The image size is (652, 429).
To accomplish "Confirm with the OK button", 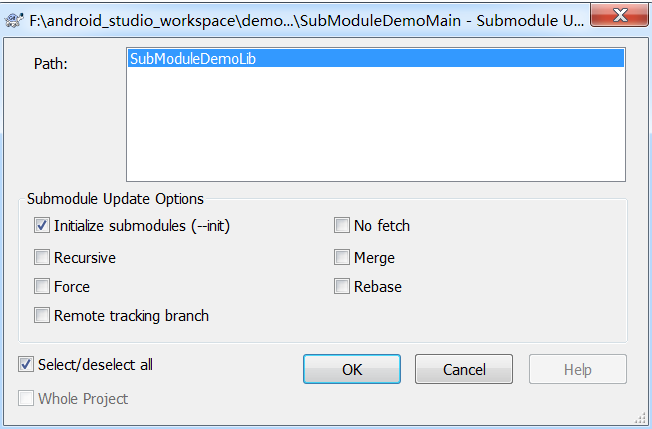I will 352,369.
